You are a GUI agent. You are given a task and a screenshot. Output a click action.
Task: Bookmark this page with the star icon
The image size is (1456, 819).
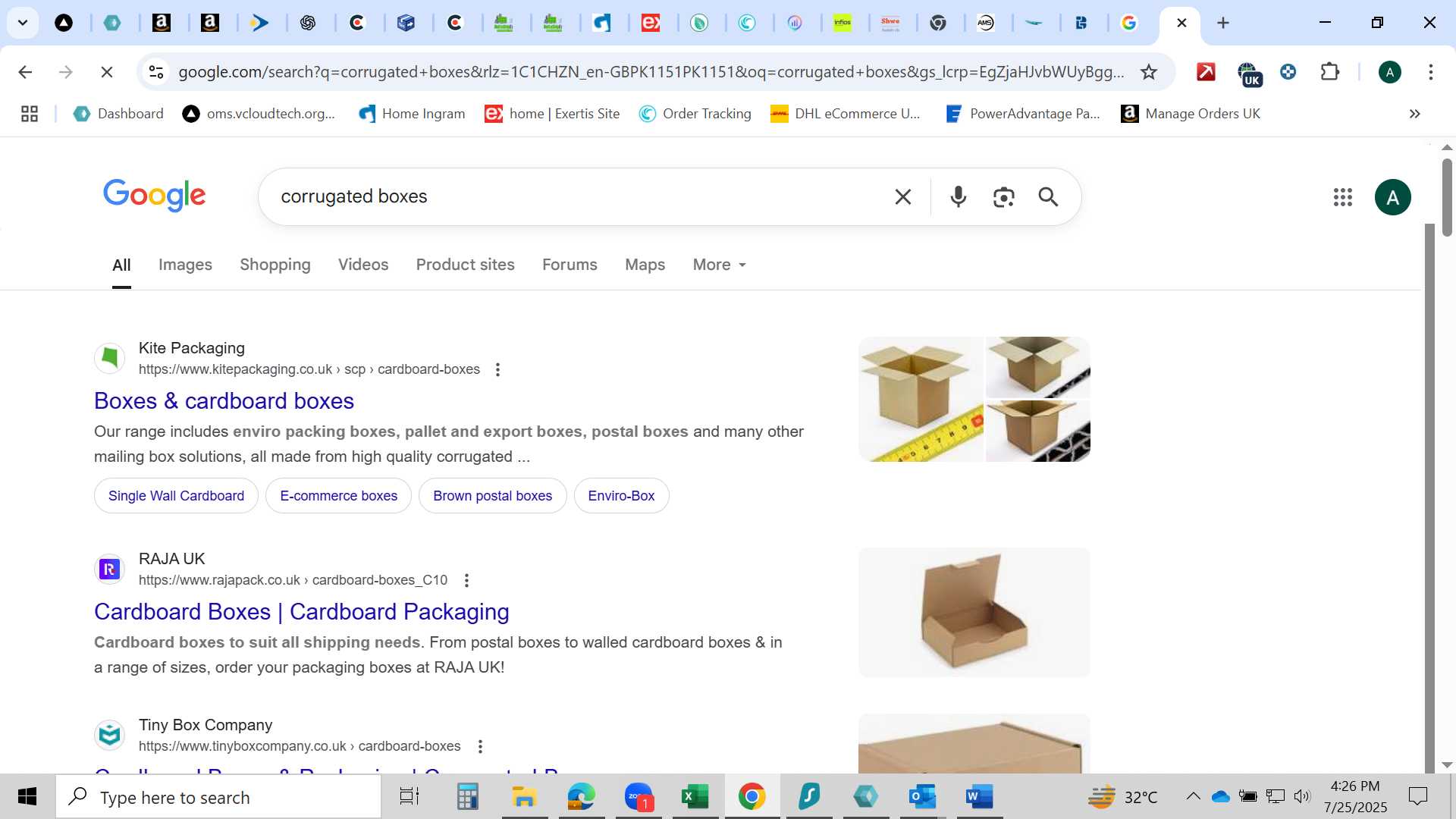tap(1149, 72)
